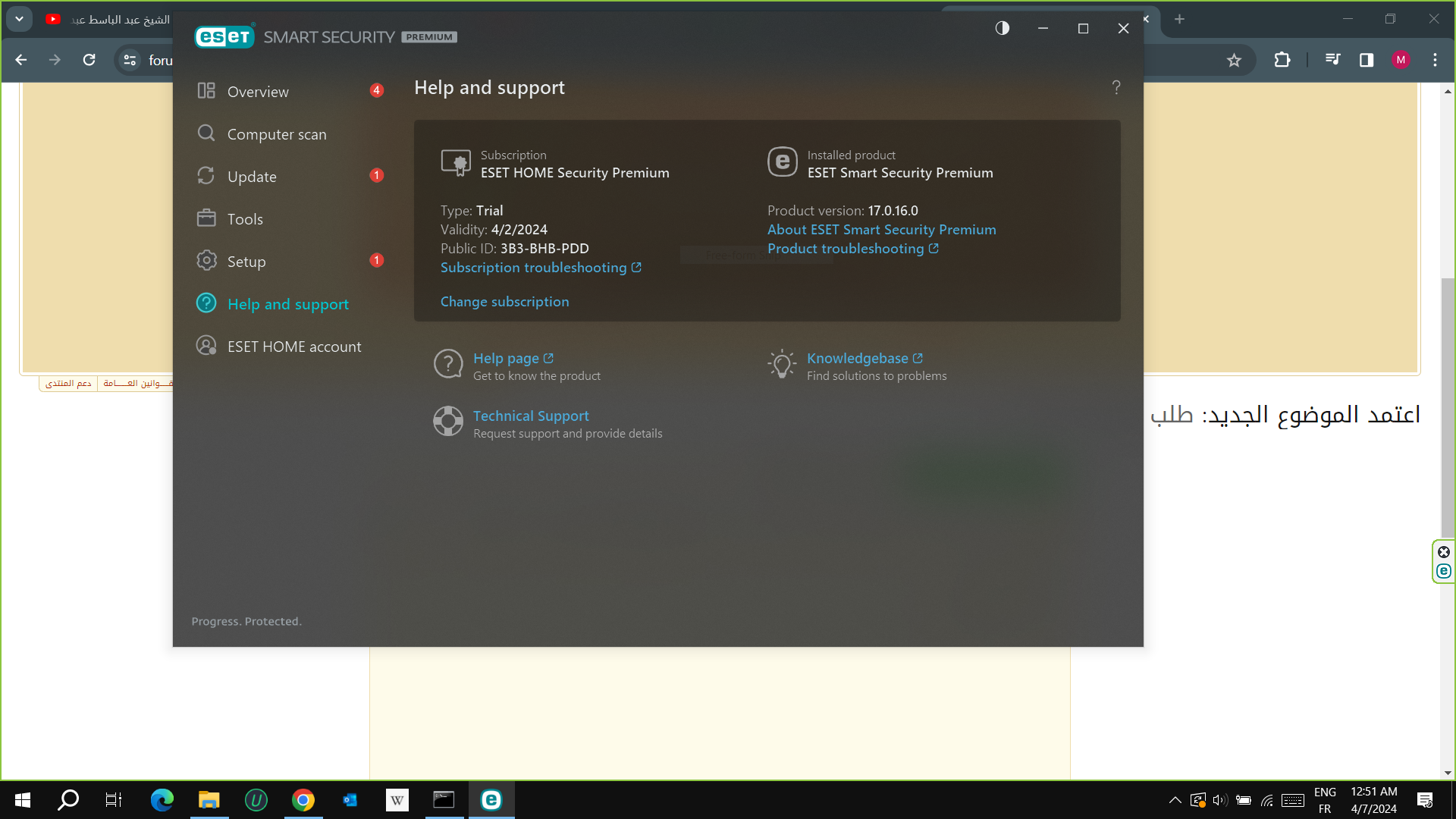Click the Help page question mark icon
Viewport: 1456px width, 819px height.
(448, 364)
